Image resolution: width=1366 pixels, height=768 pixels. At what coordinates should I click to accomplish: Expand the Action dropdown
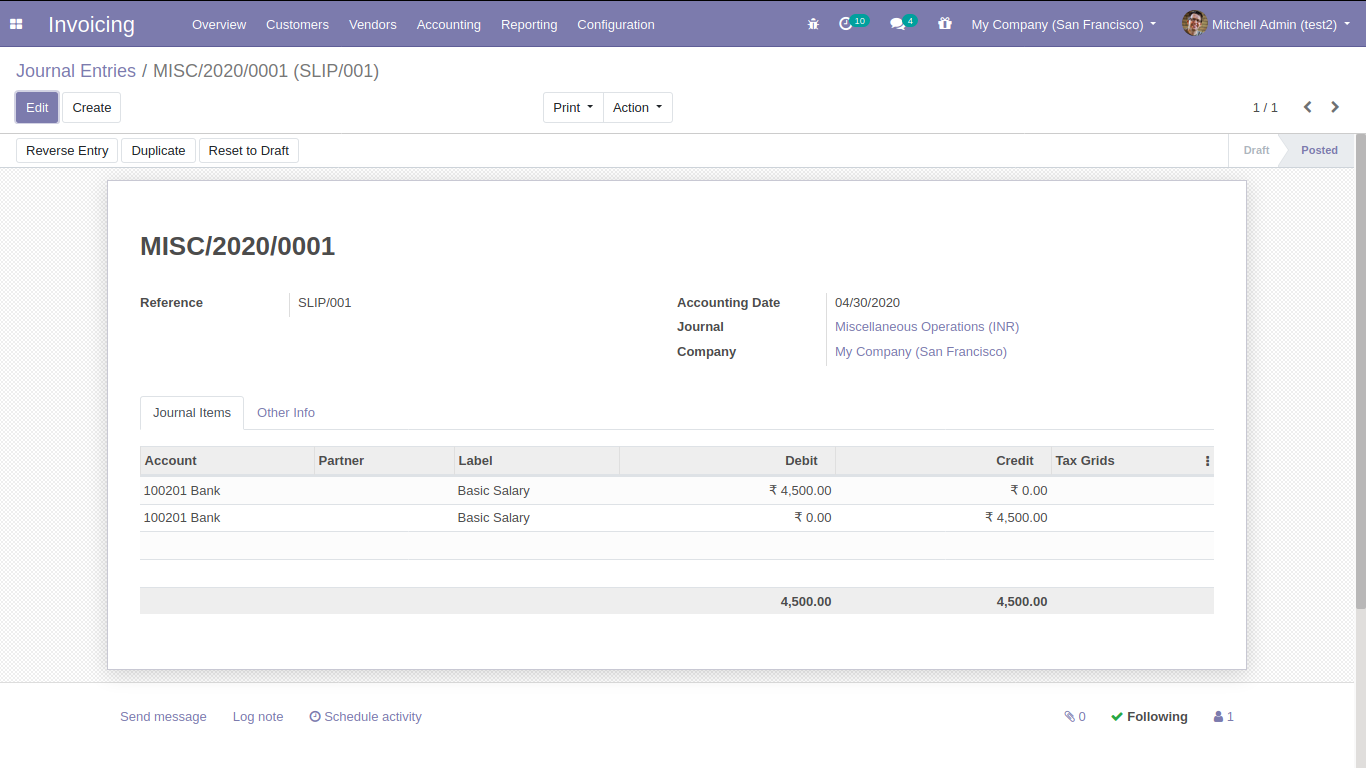[637, 108]
